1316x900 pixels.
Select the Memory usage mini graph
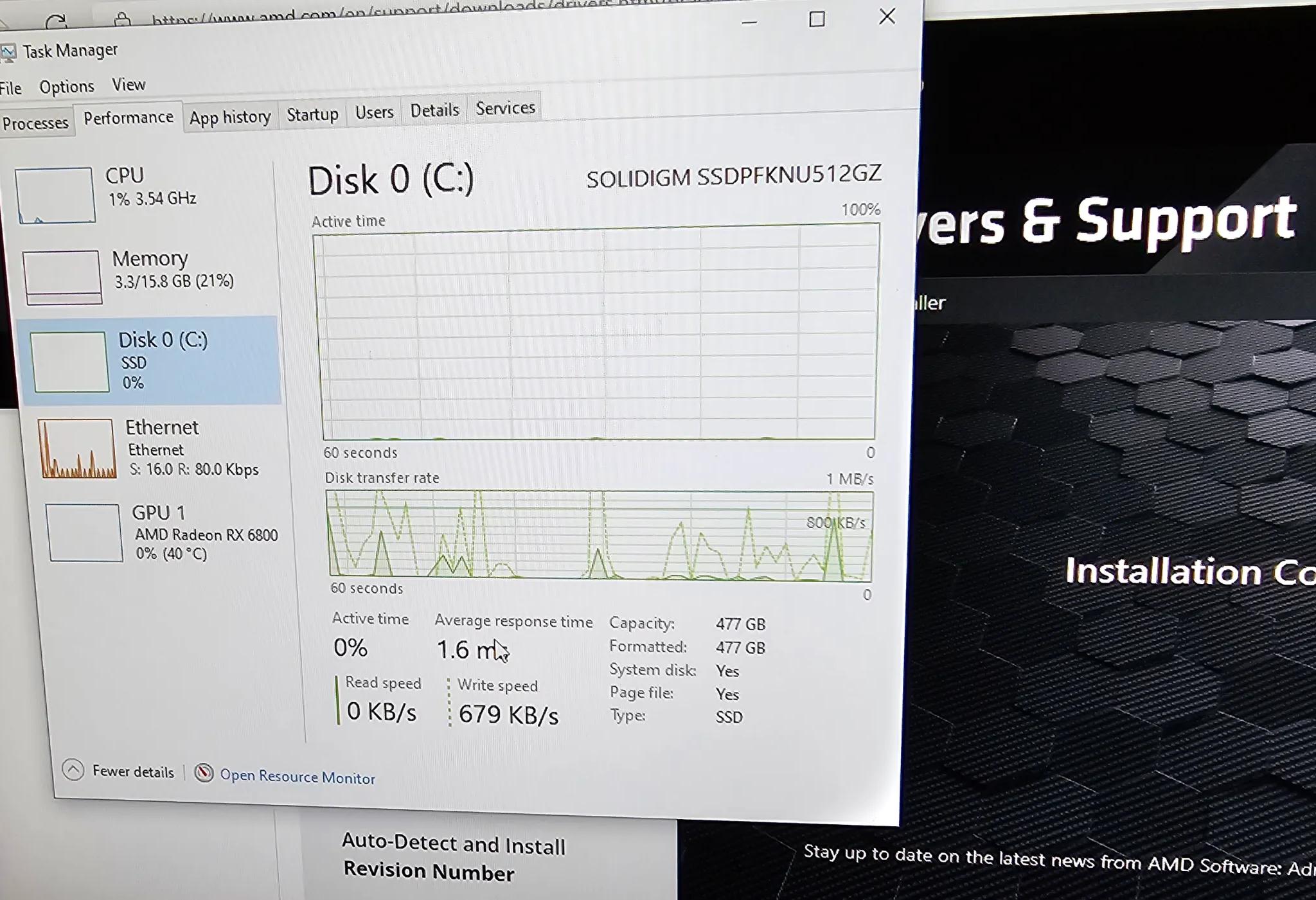[63, 278]
